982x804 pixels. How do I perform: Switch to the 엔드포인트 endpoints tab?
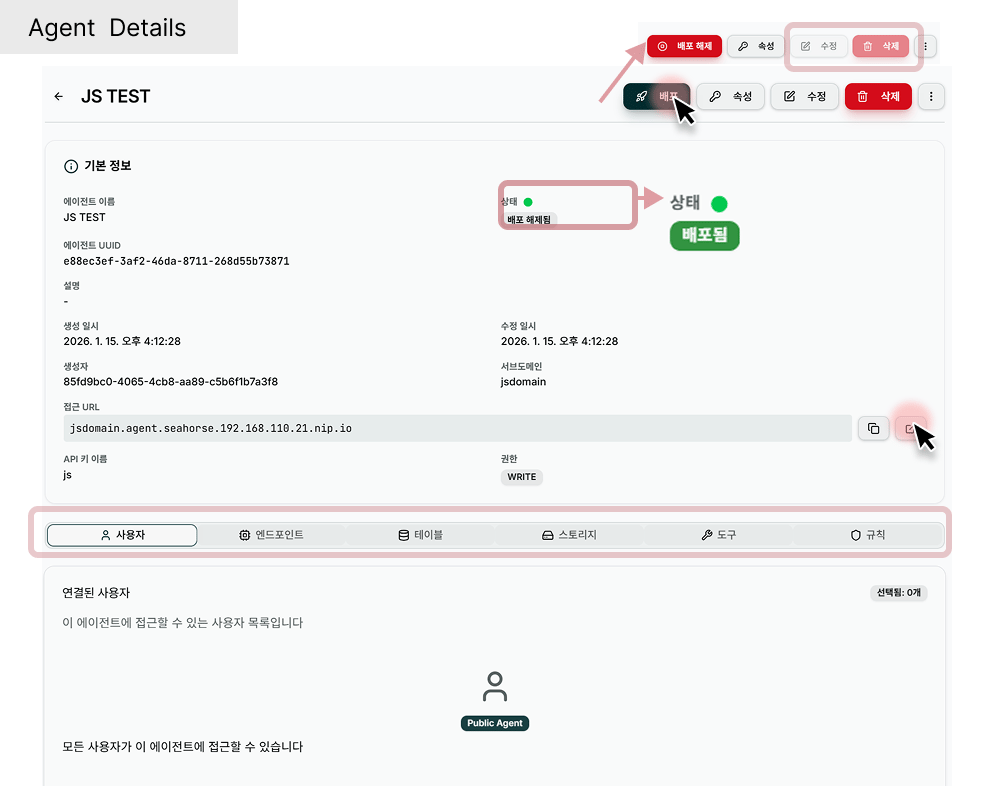pos(271,535)
